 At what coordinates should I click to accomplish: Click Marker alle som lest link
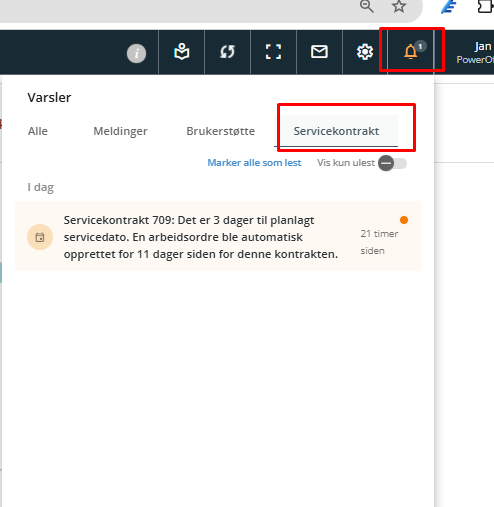(254, 163)
